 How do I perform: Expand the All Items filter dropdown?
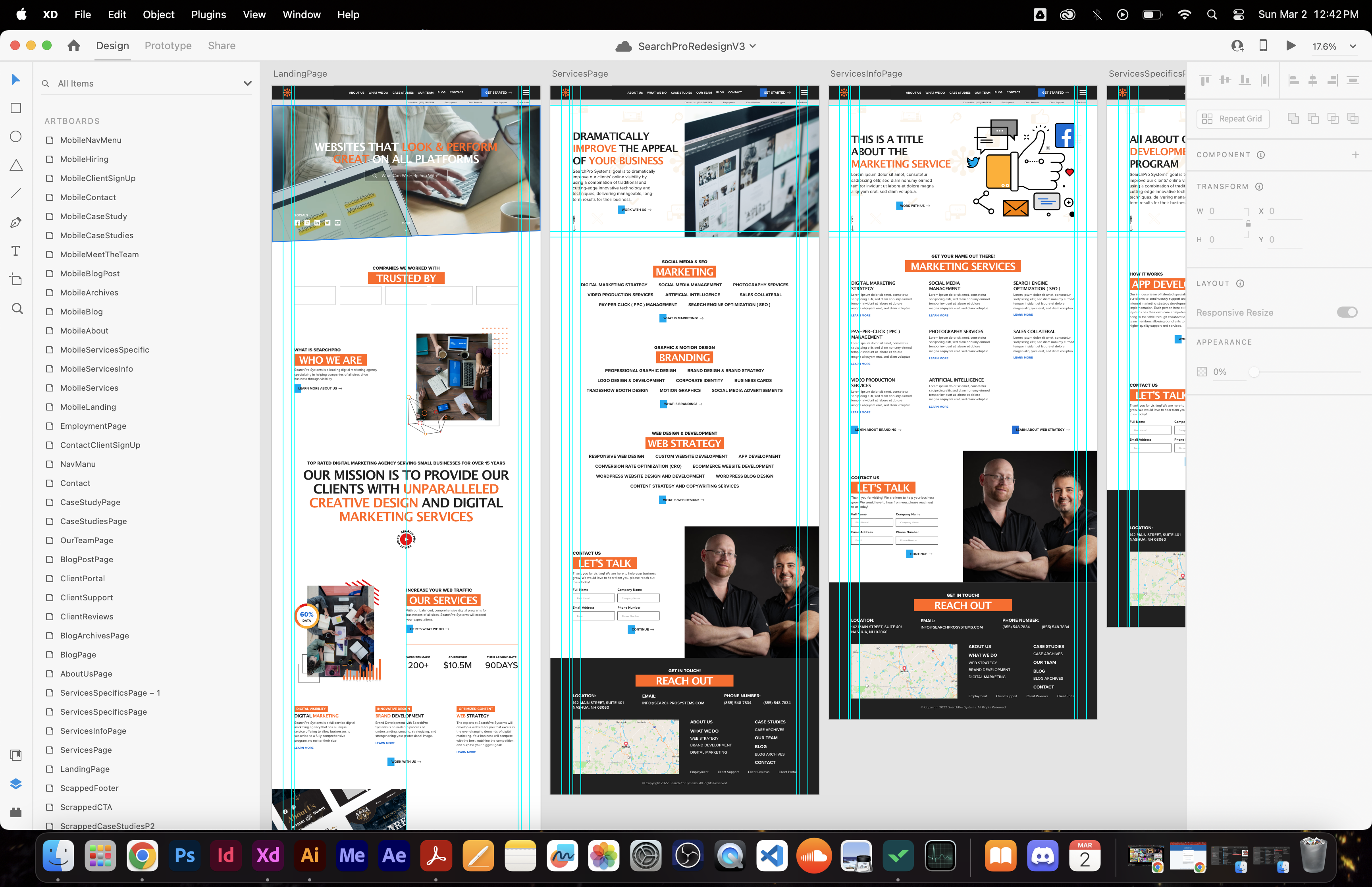(248, 83)
